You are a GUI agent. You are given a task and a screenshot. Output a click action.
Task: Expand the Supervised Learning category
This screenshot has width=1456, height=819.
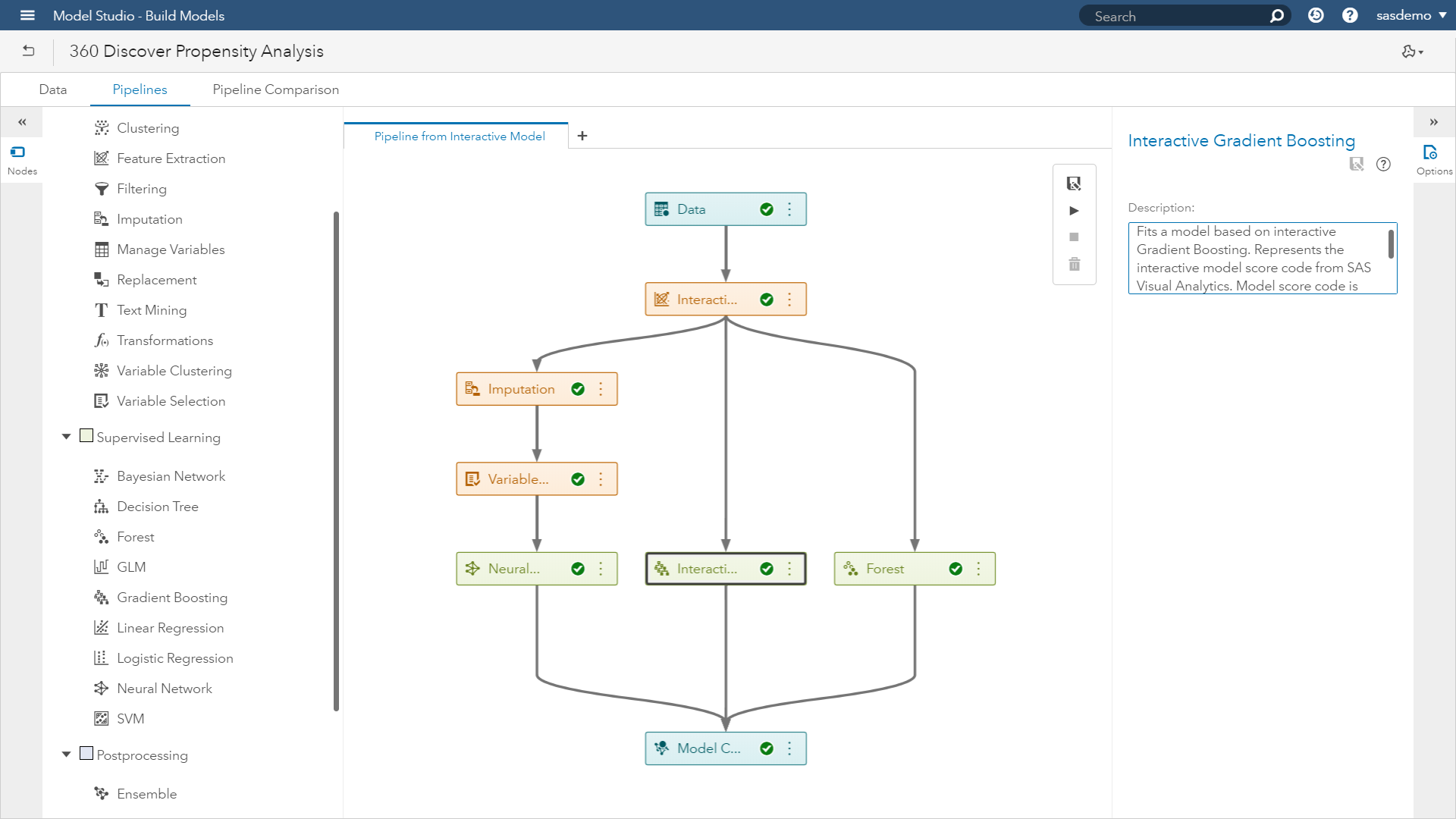[67, 437]
